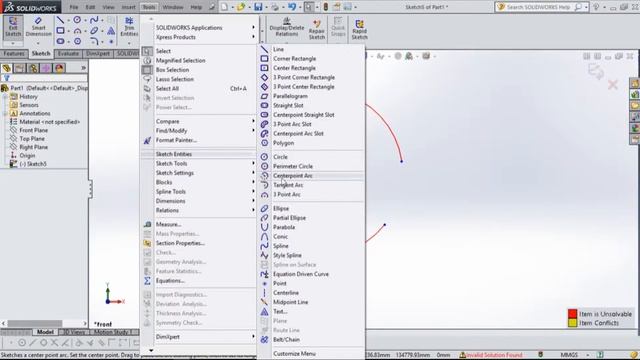Select the Model tab at the bottom

click(45, 332)
